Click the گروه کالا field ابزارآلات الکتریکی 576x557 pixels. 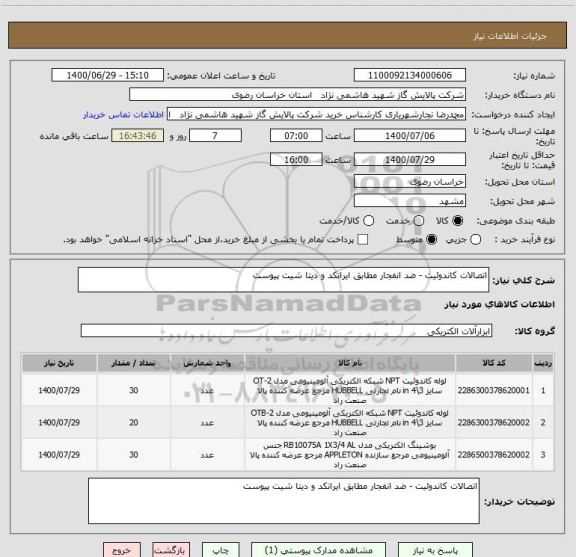point(286,331)
